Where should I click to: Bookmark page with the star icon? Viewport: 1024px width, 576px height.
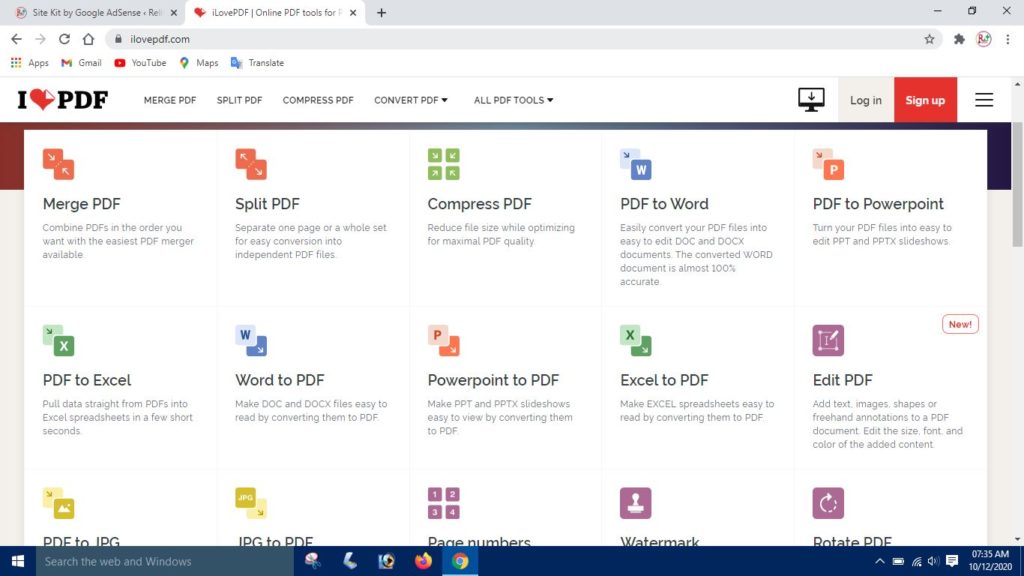(x=929, y=39)
